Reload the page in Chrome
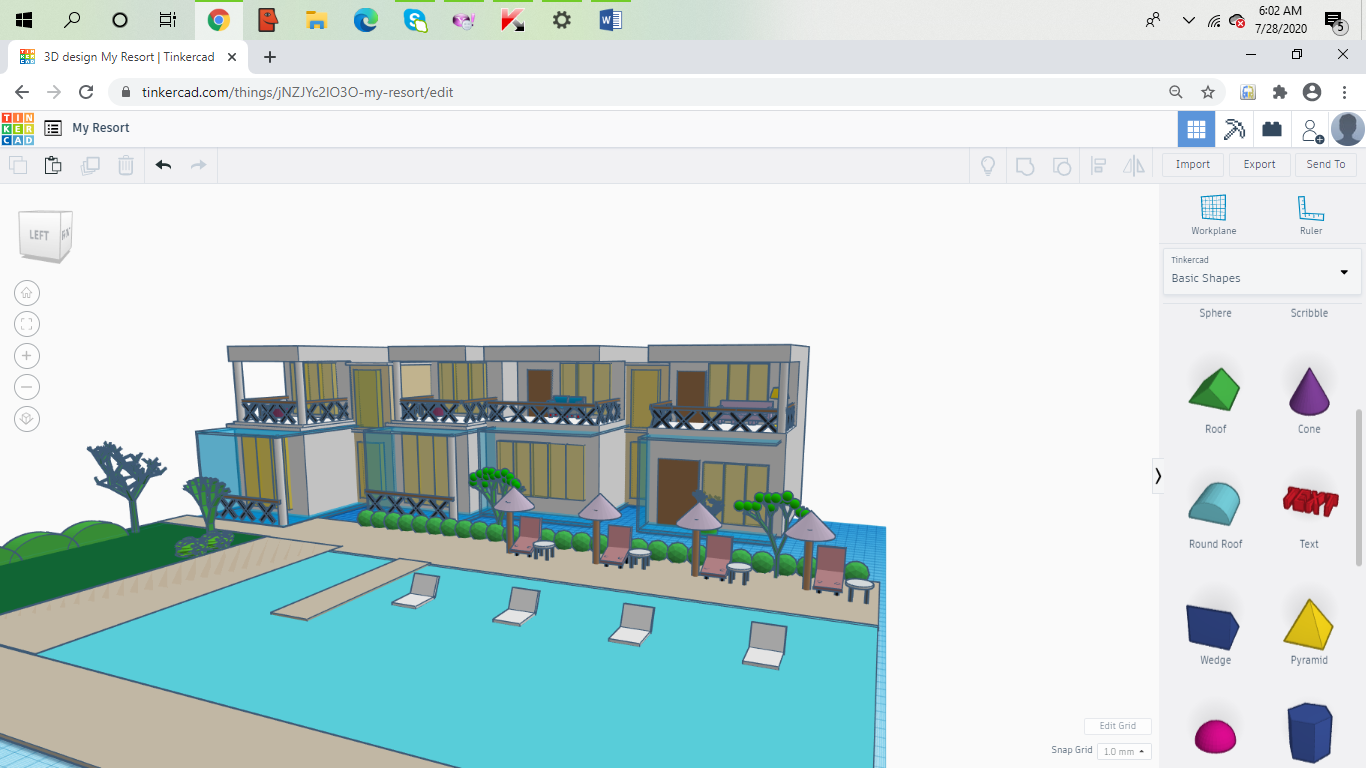This screenshot has width=1366, height=768. (86, 92)
